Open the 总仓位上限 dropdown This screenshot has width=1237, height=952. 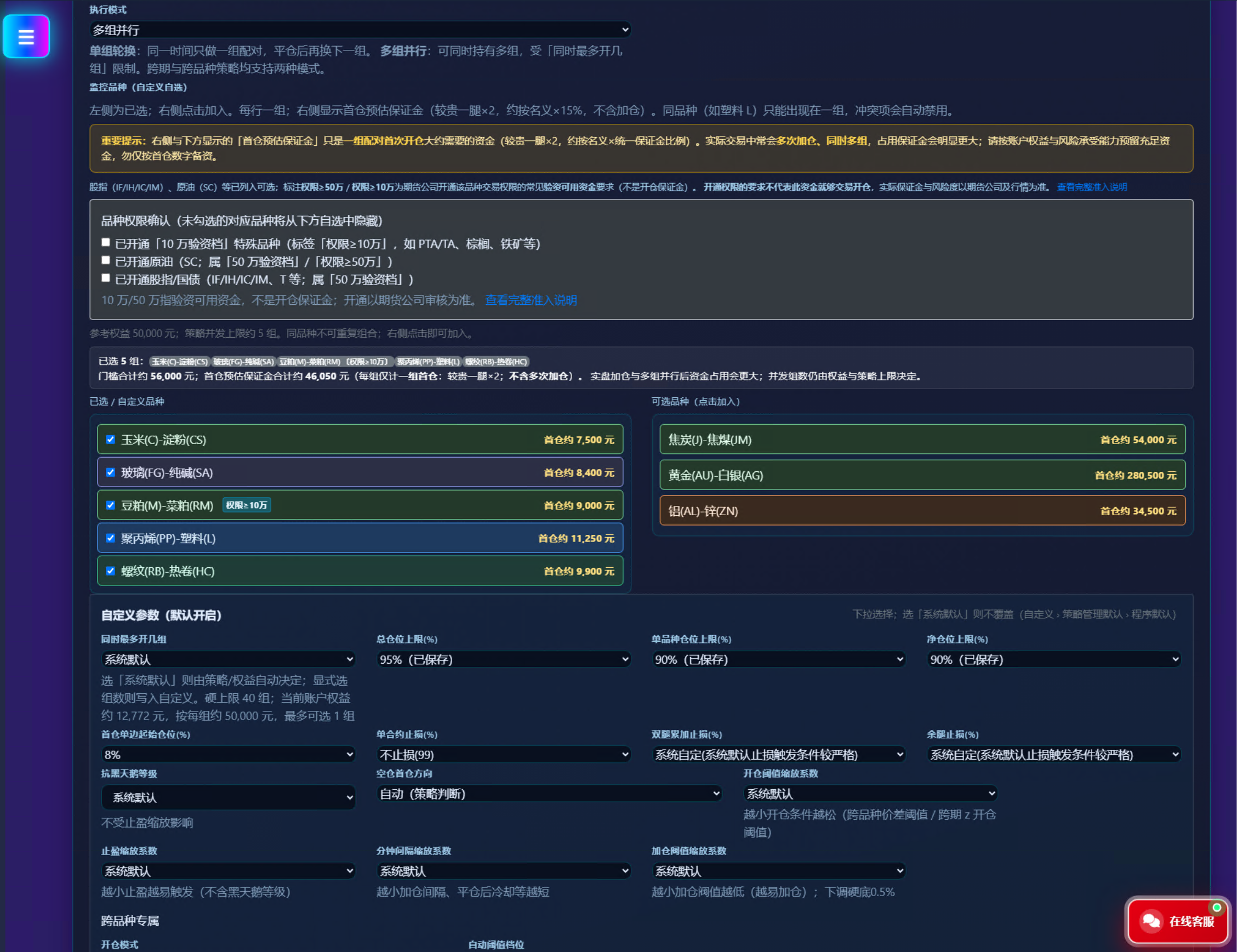[504, 659]
